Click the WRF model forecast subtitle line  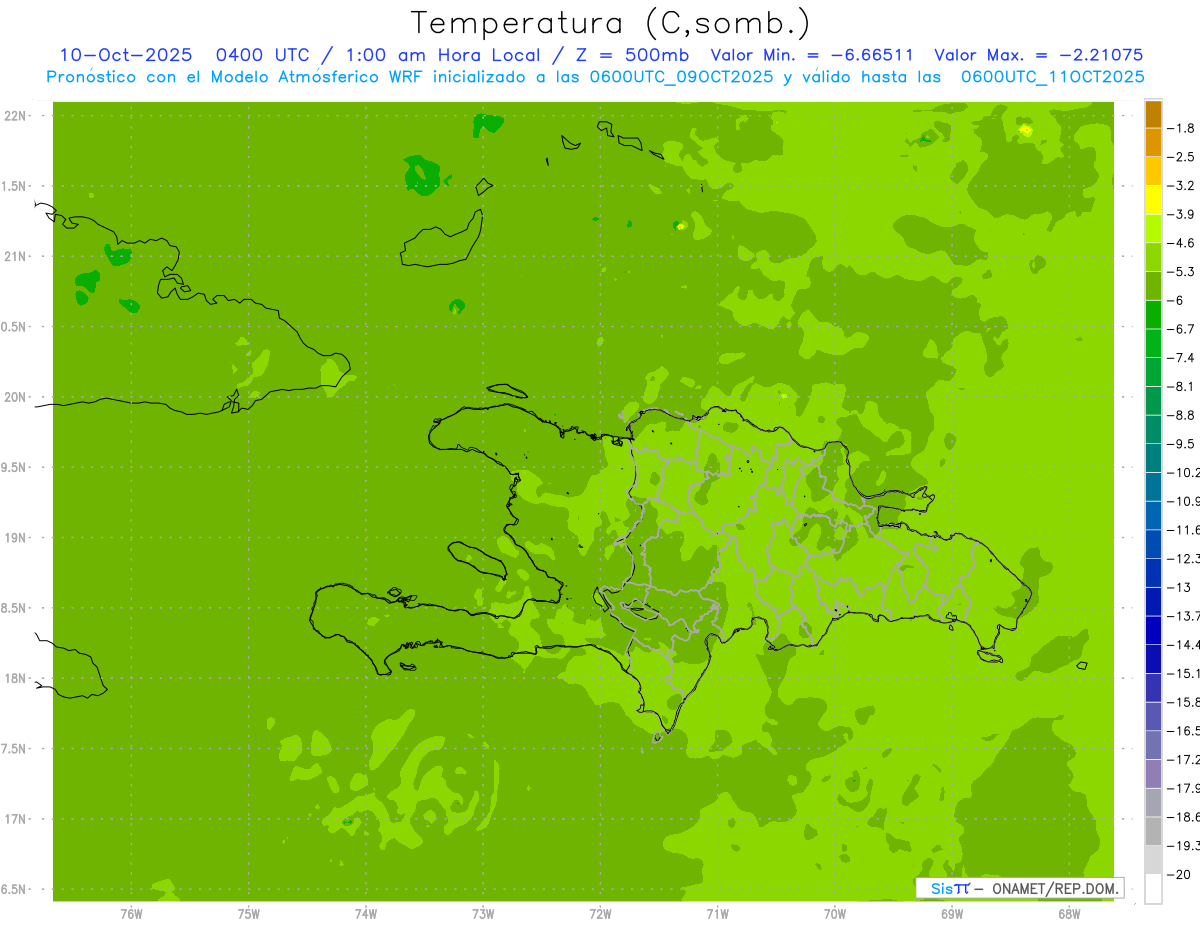[x=596, y=76]
